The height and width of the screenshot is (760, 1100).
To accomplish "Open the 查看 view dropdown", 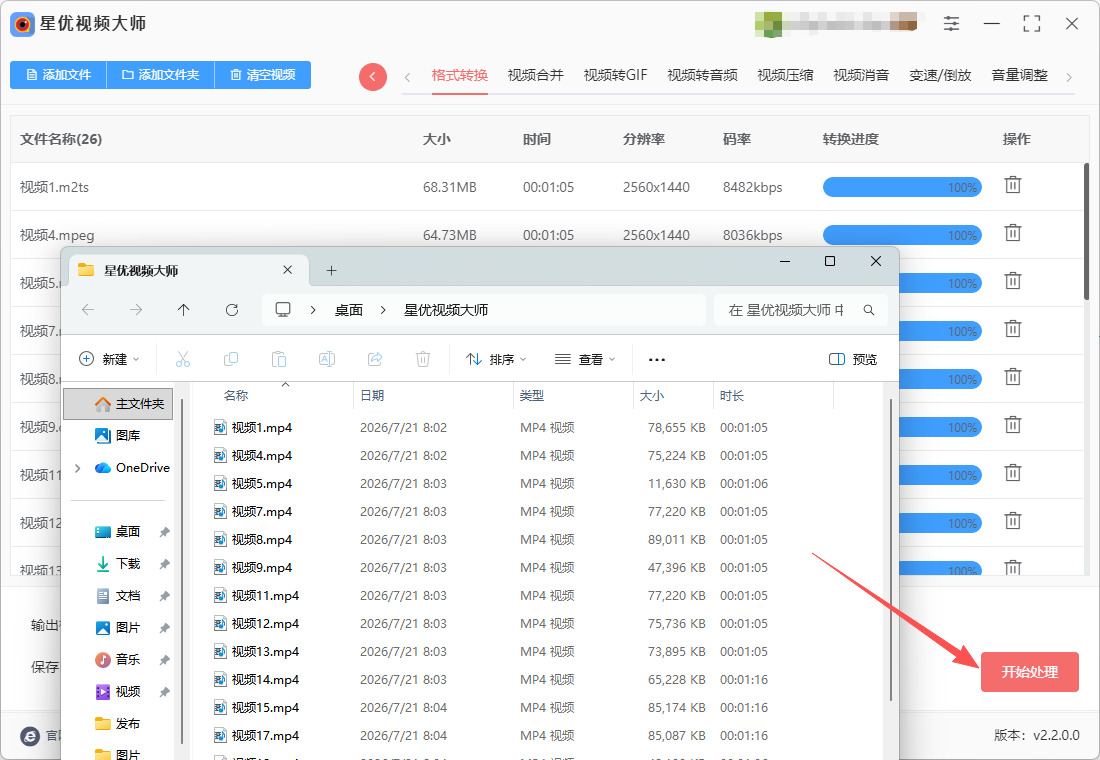I will tap(584, 359).
